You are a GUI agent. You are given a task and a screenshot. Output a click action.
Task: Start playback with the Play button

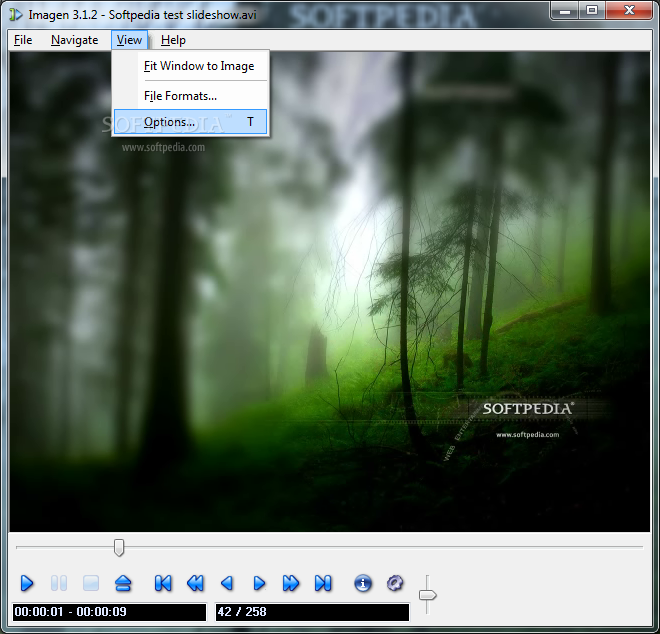click(27, 583)
